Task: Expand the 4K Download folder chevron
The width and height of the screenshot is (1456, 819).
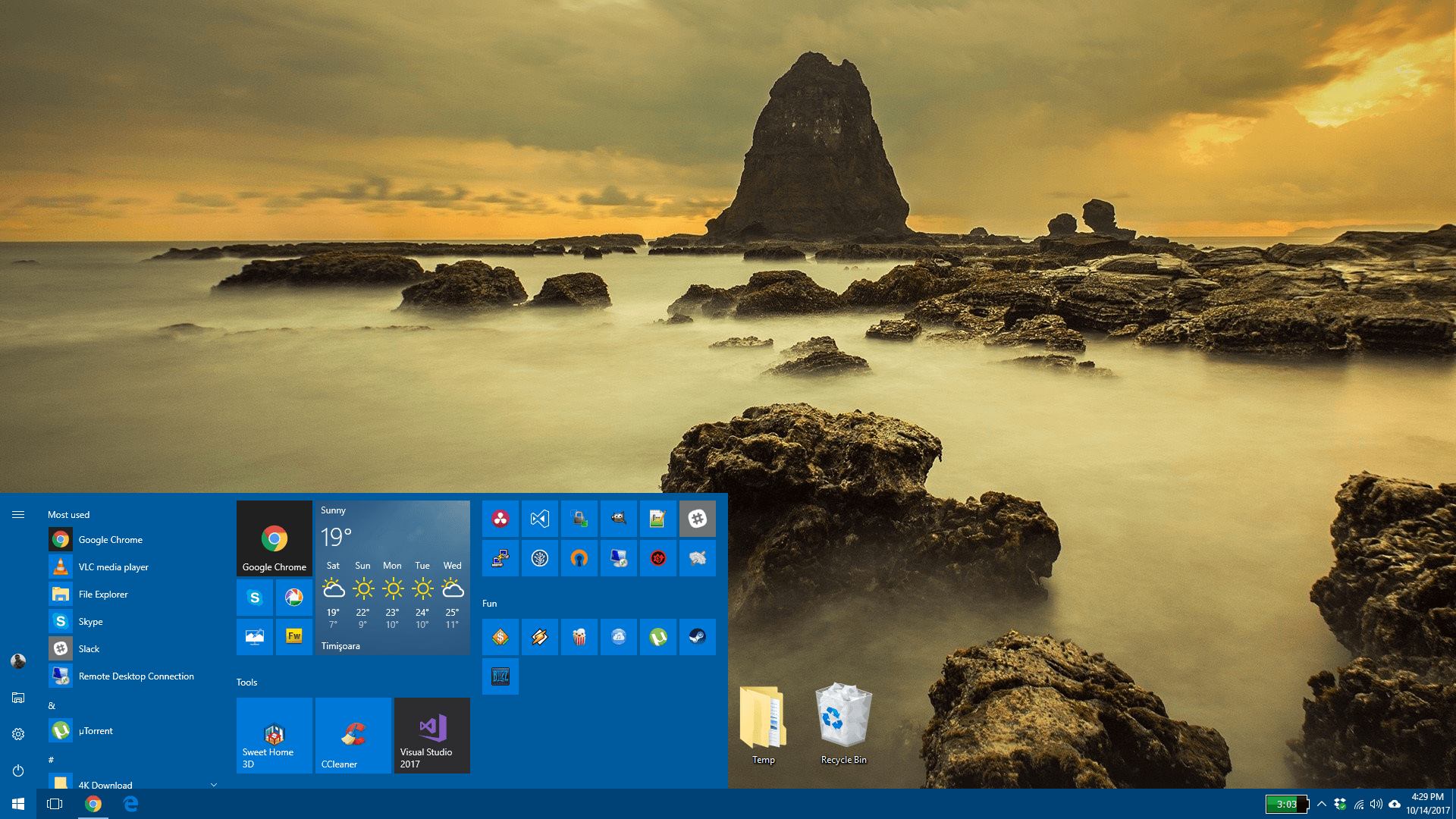Action: pyautogui.click(x=214, y=785)
